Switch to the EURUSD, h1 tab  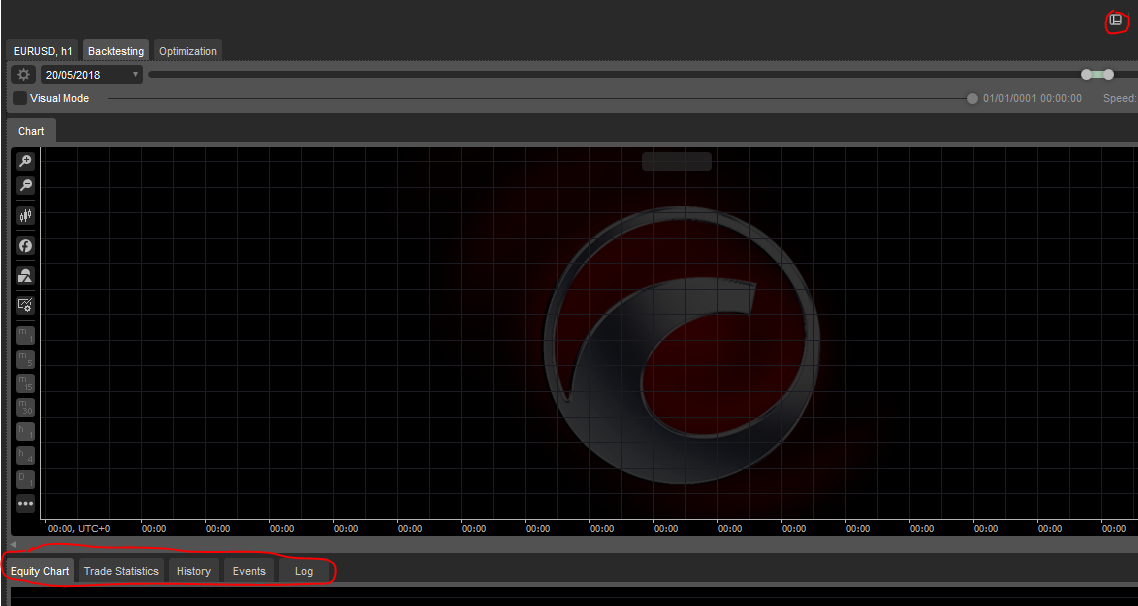[43, 51]
